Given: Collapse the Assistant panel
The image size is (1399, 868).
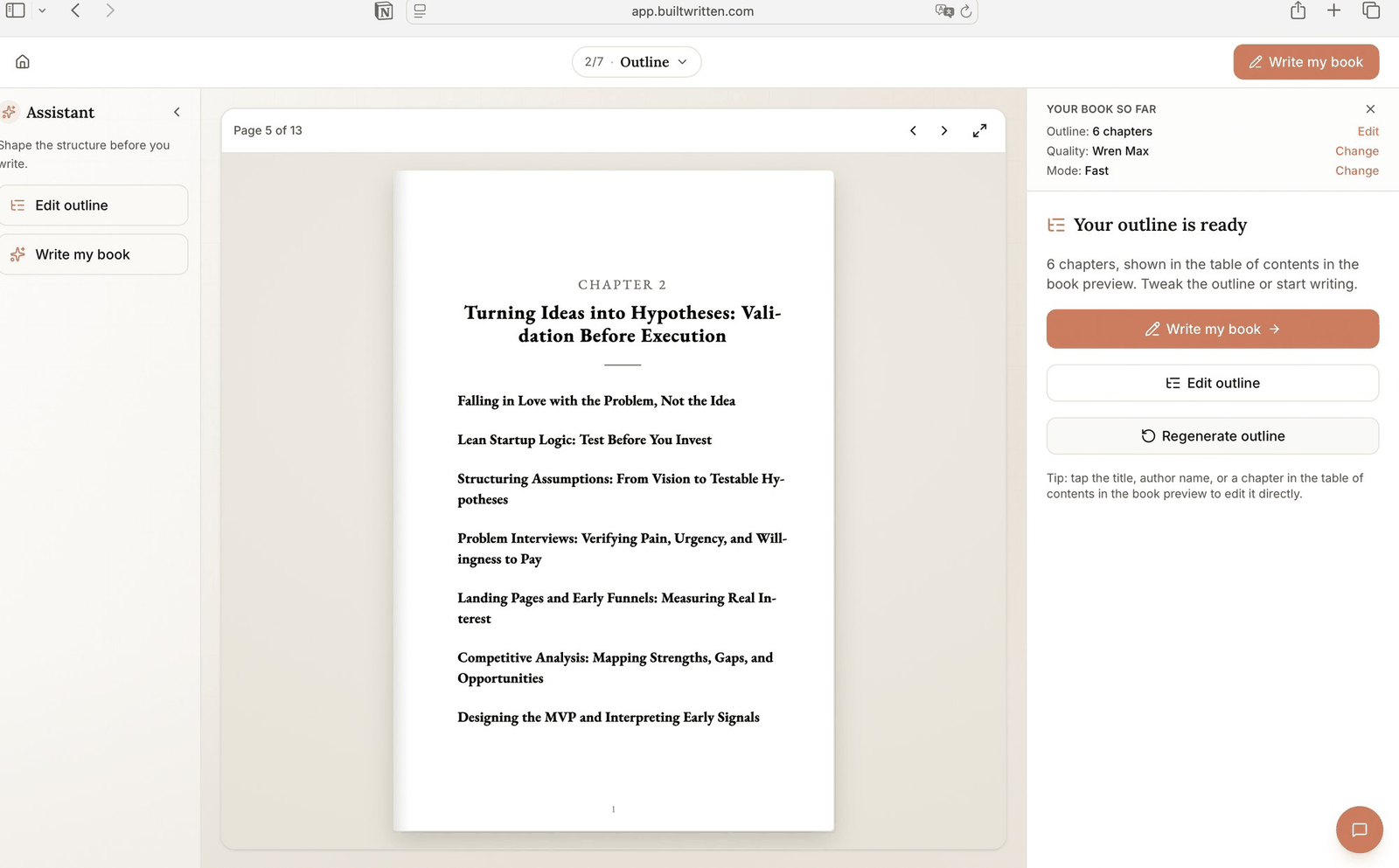Looking at the screenshot, I should pyautogui.click(x=177, y=112).
